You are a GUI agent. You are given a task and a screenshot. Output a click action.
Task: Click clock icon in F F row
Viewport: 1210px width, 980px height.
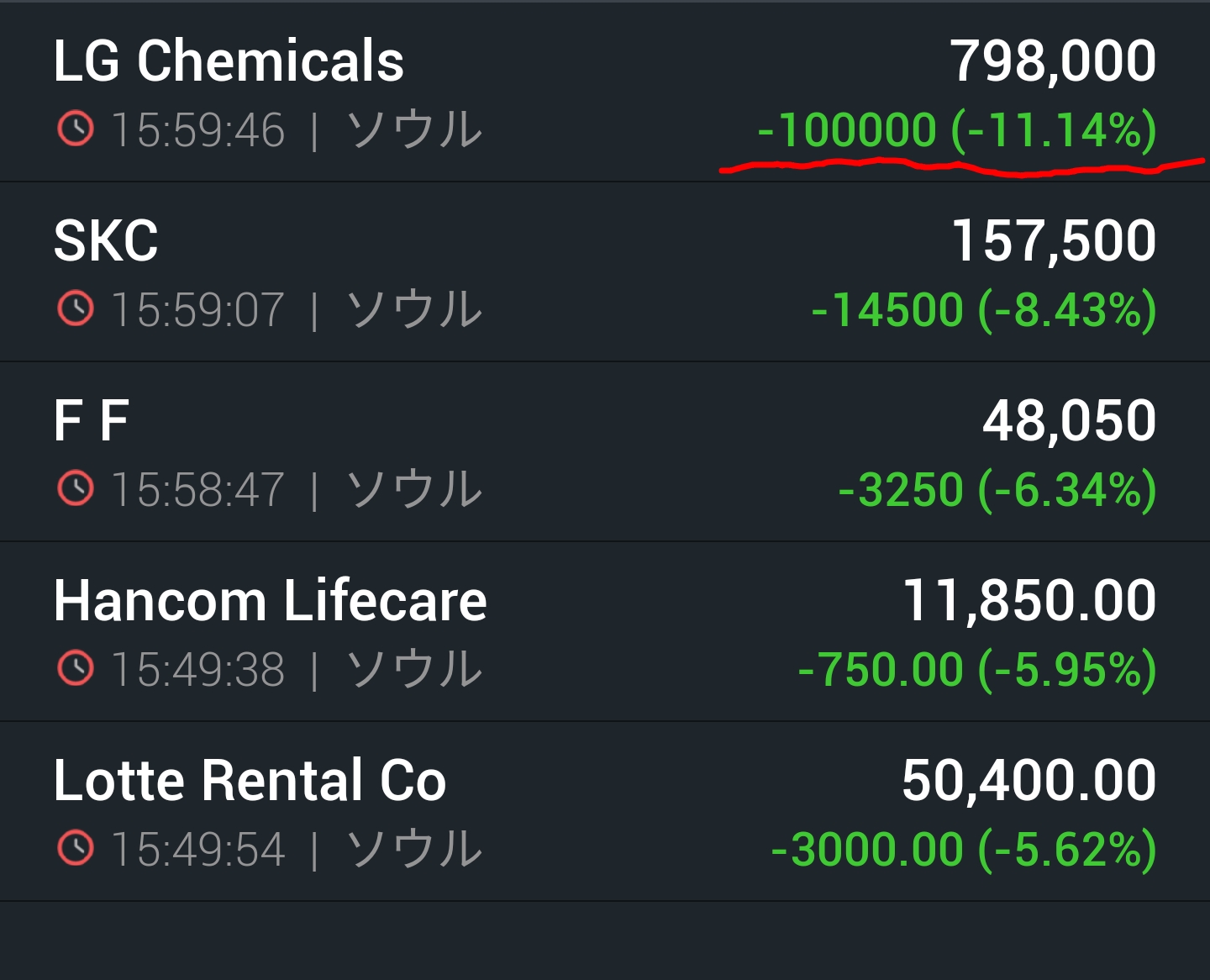click(76, 488)
